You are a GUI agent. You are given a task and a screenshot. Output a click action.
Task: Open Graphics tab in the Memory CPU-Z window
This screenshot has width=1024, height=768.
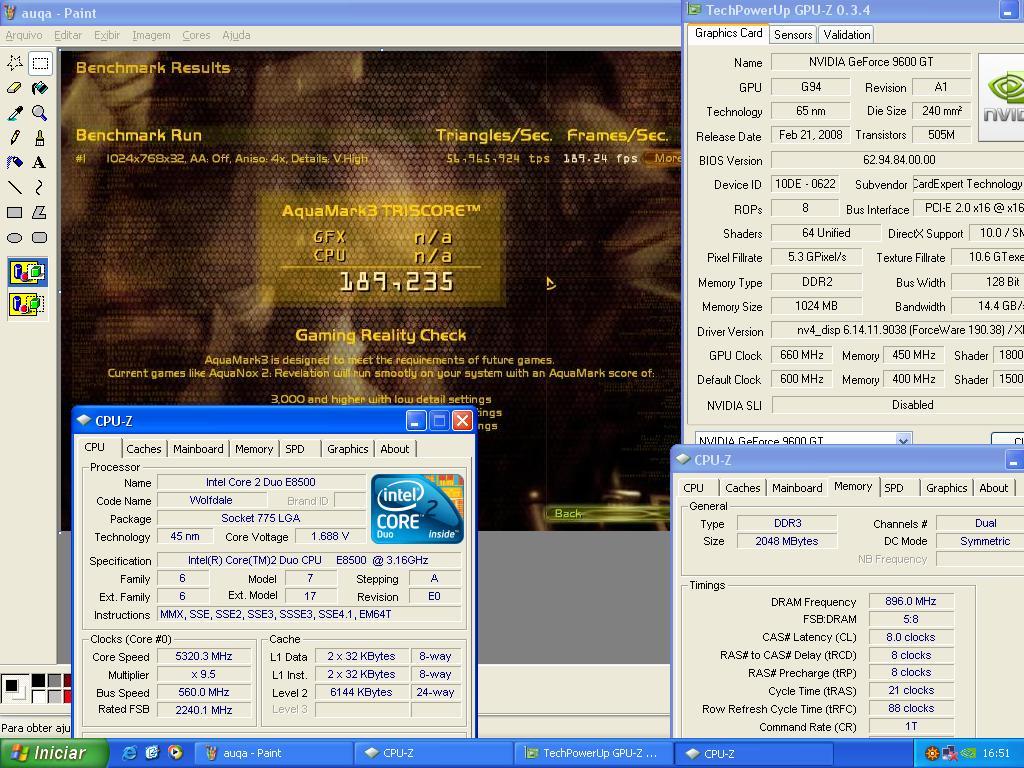pos(946,488)
